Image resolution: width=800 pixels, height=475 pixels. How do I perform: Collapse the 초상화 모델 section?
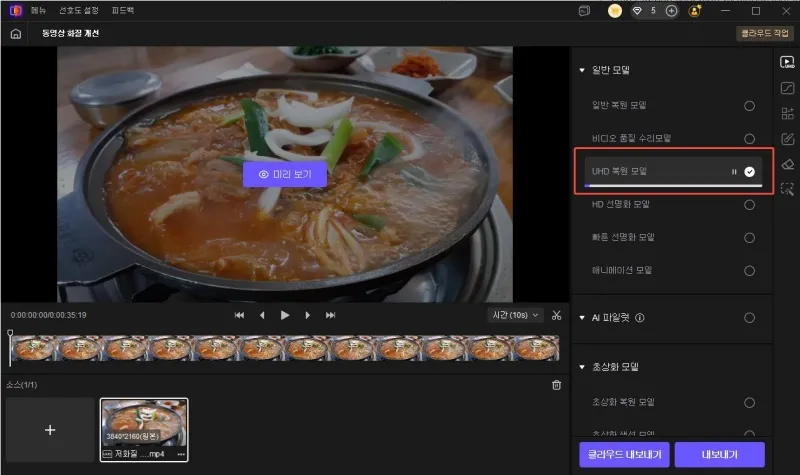pos(582,367)
